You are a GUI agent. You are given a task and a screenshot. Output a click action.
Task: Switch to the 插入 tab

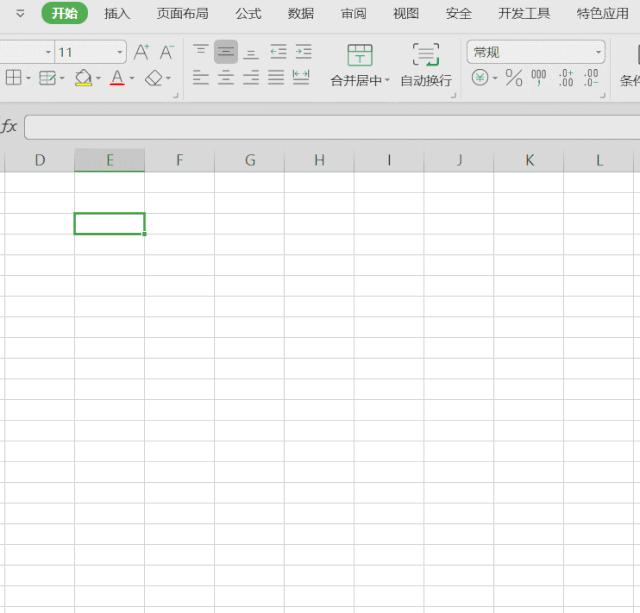(x=117, y=13)
